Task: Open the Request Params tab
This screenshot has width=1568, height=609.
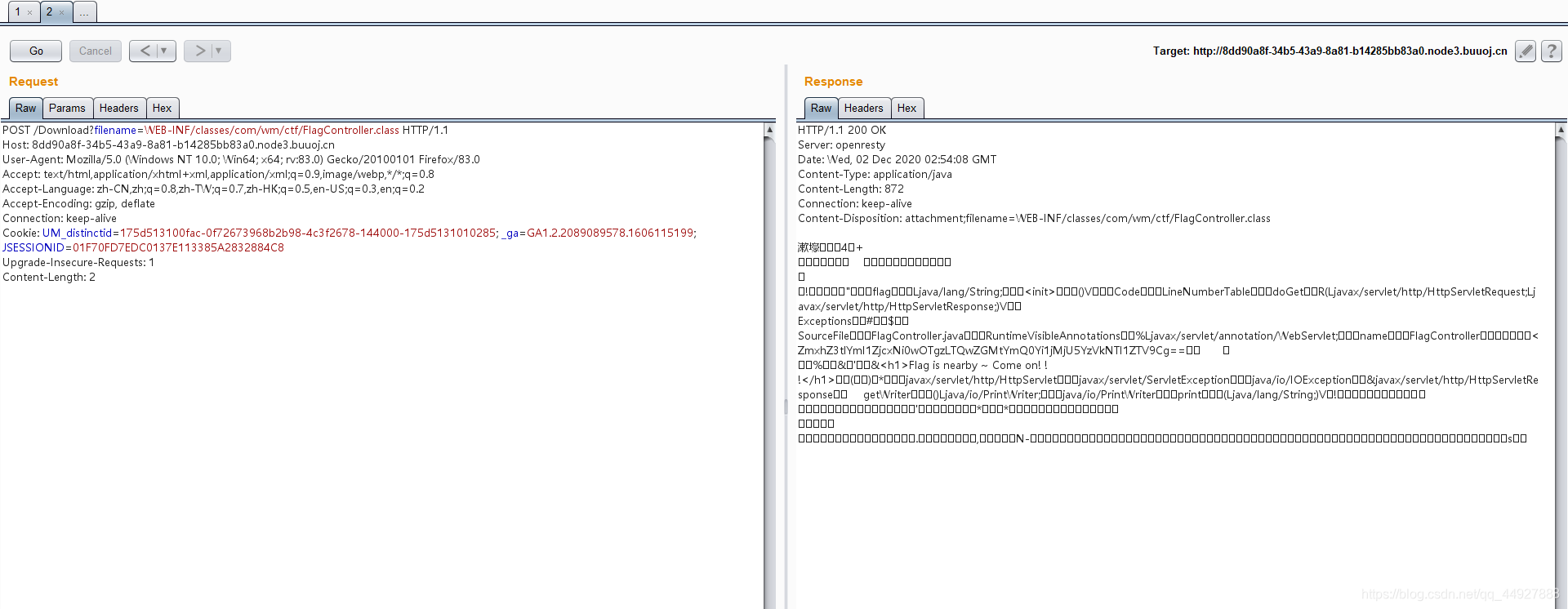Action: click(x=67, y=108)
